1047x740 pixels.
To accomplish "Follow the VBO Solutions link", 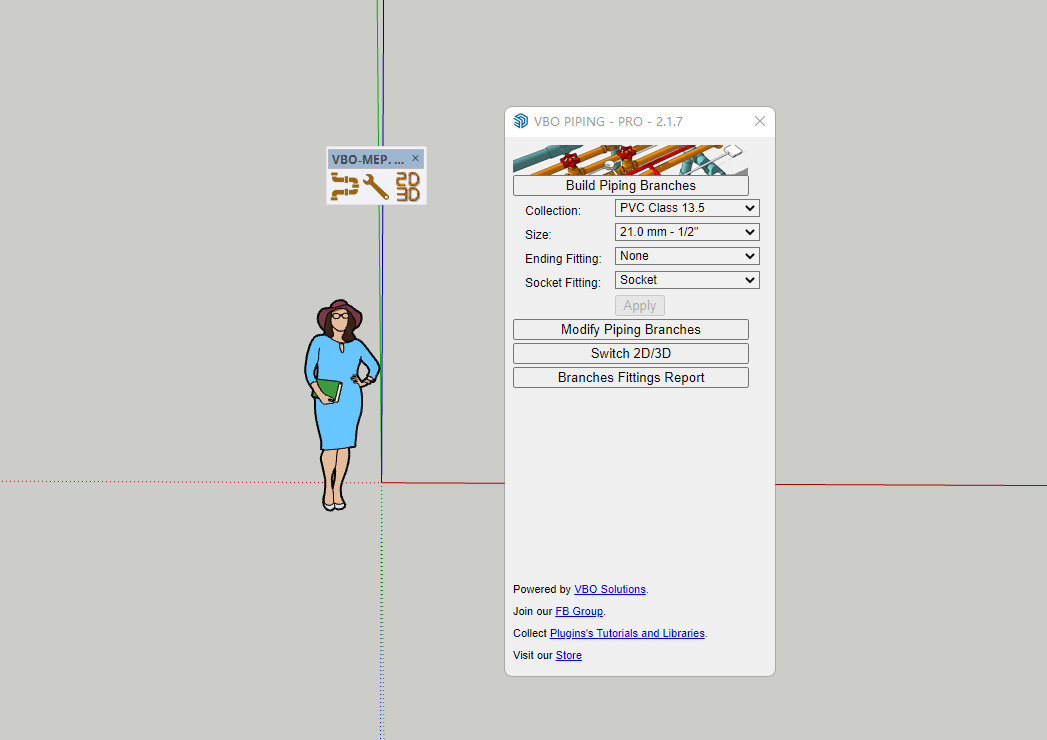I will (x=609, y=590).
